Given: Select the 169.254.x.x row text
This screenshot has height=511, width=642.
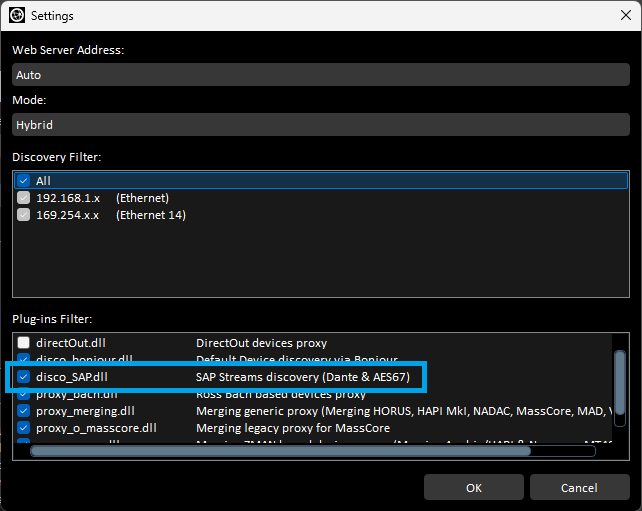Looking at the screenshot, I should tap(68, 215).
